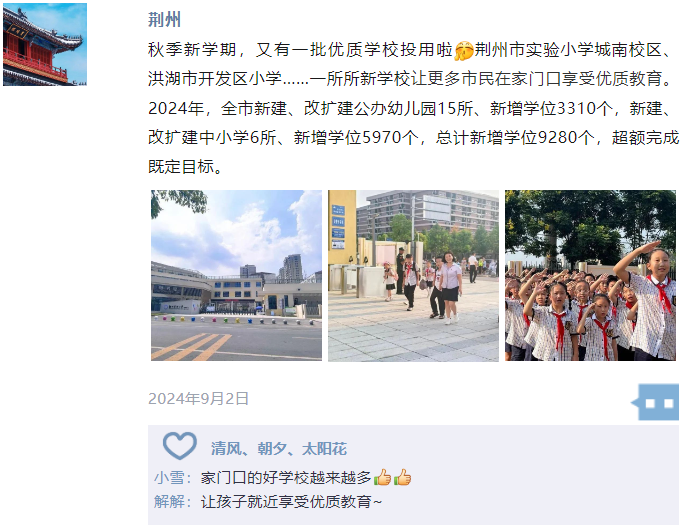View the school building photo thumbnail
The width and height of the screenshot is (681, 527).
click(236, 275)
